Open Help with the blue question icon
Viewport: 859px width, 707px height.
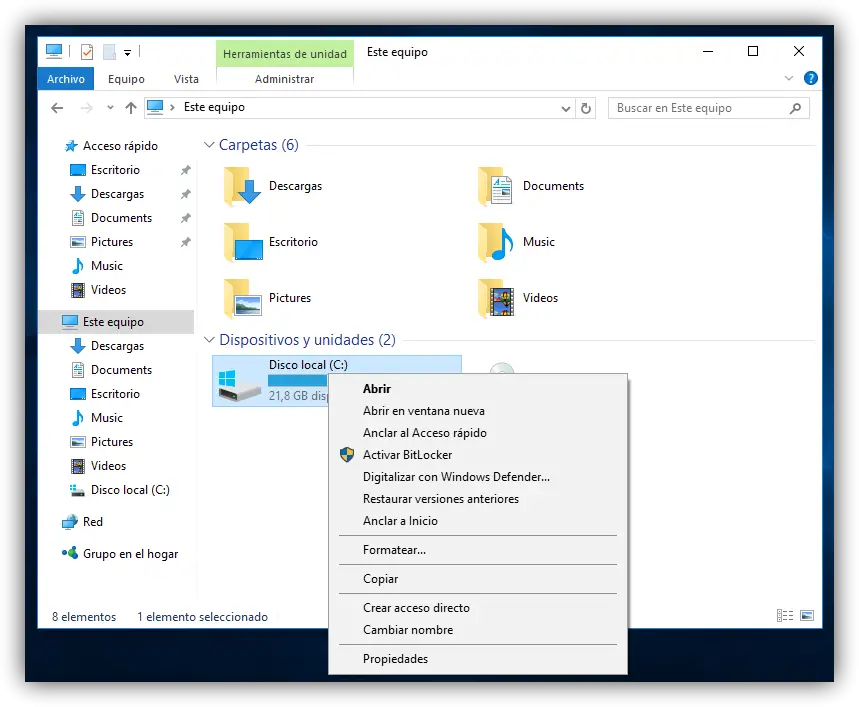click(x=811, y=78)
